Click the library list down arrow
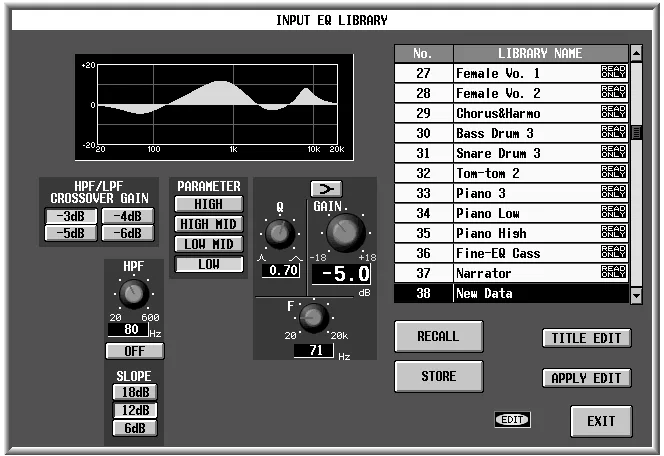 click(x=636, y=295)
